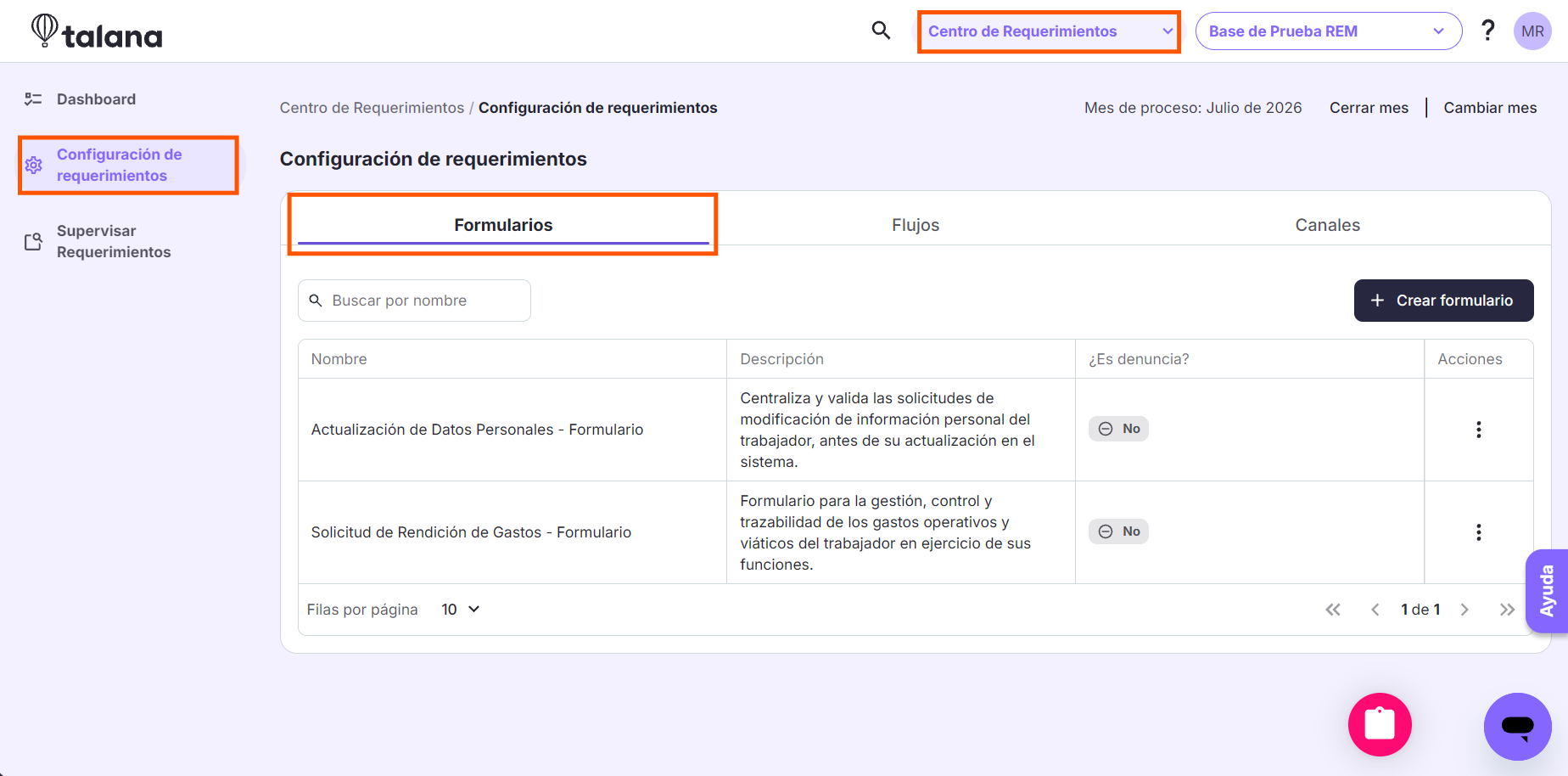Go to previous page of table
This screenshot has width=1568, height=776.
click(x=1375, y=610)
